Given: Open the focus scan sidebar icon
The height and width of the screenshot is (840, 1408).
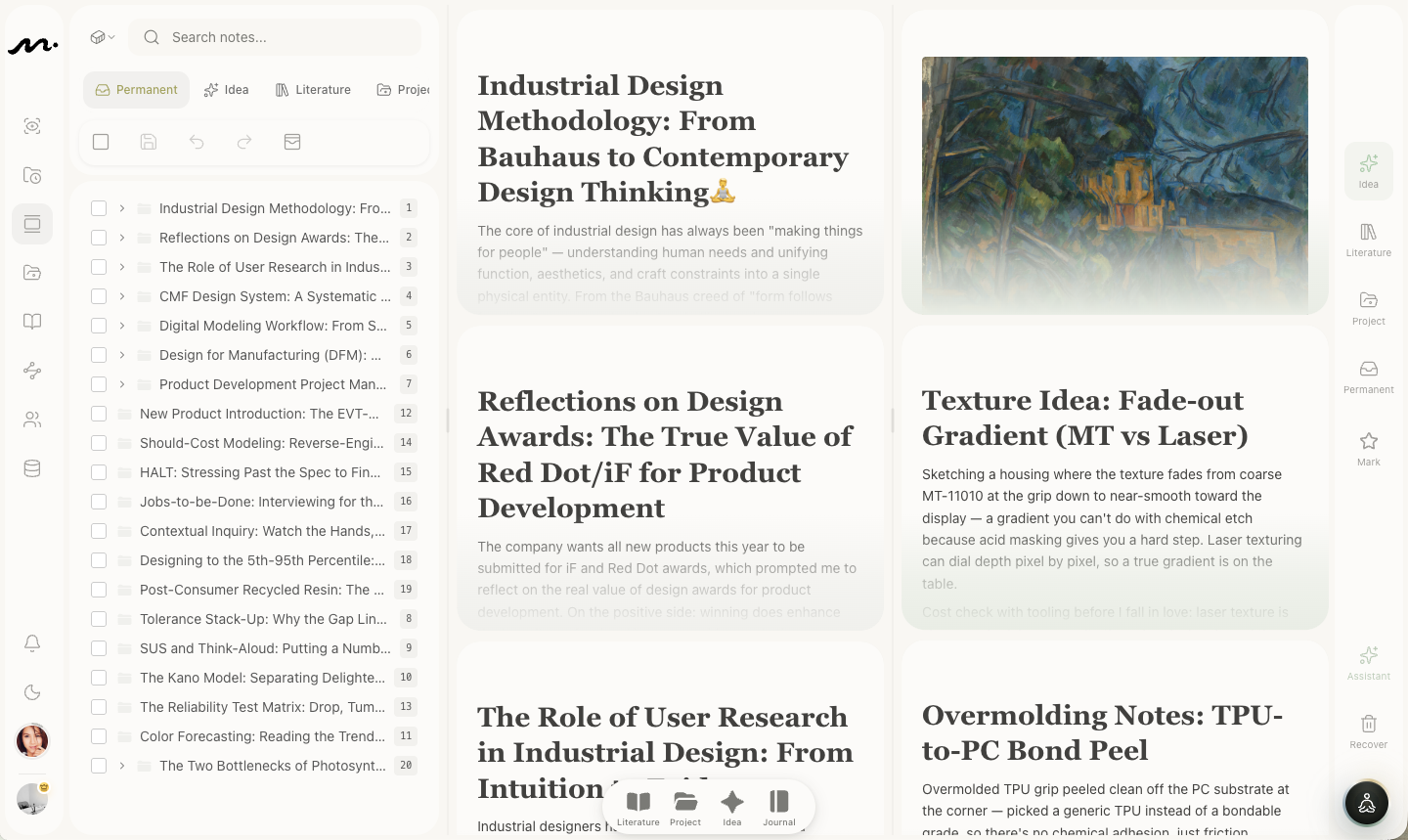Looking at the screenshot, I should [x=32, y=126].
